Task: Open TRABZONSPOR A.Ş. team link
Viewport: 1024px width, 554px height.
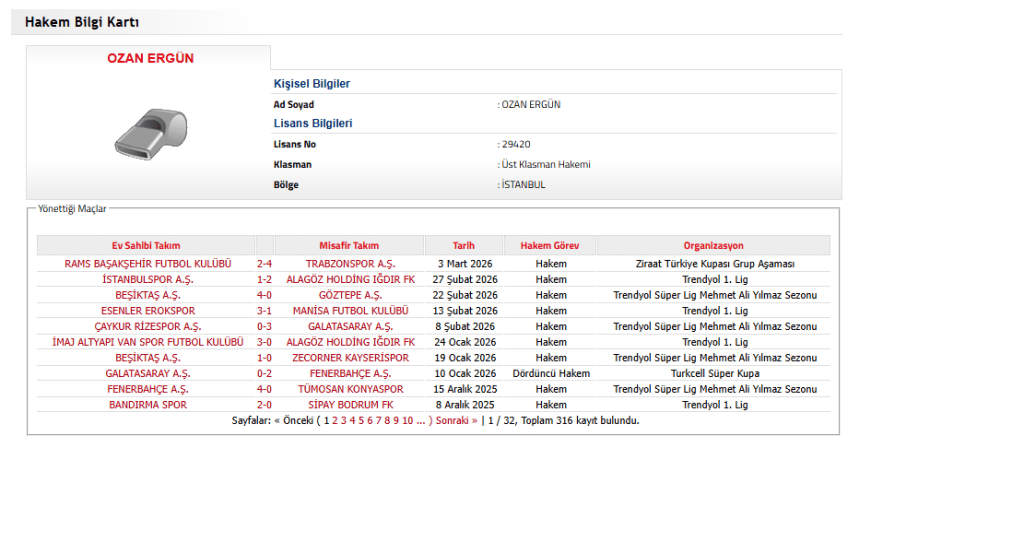Action: (x=350, y=264)
